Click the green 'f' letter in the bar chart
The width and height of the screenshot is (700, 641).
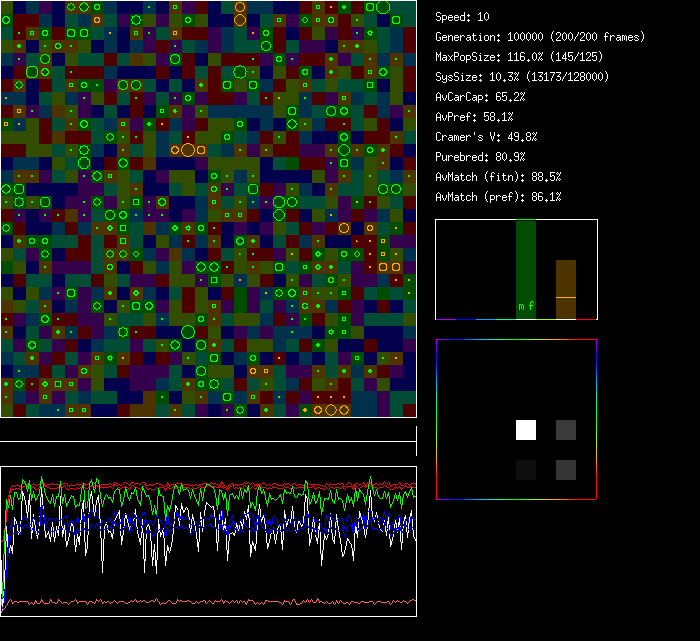531,306
